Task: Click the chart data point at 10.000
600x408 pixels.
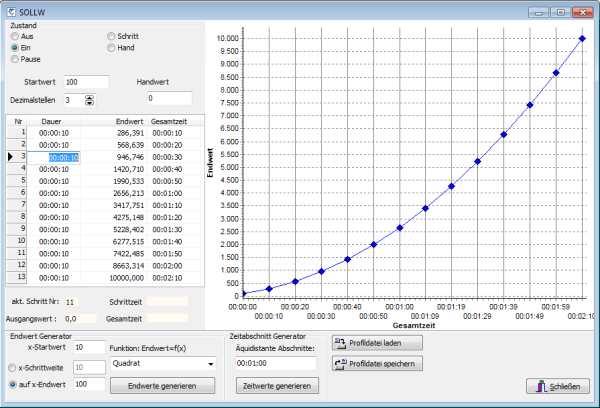Action: pos(582,38)
